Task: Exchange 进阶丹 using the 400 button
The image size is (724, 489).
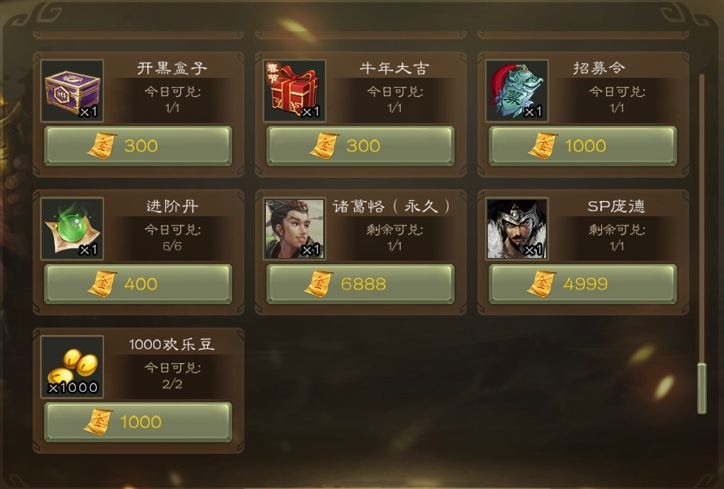Action: click(x=138, y=284)
